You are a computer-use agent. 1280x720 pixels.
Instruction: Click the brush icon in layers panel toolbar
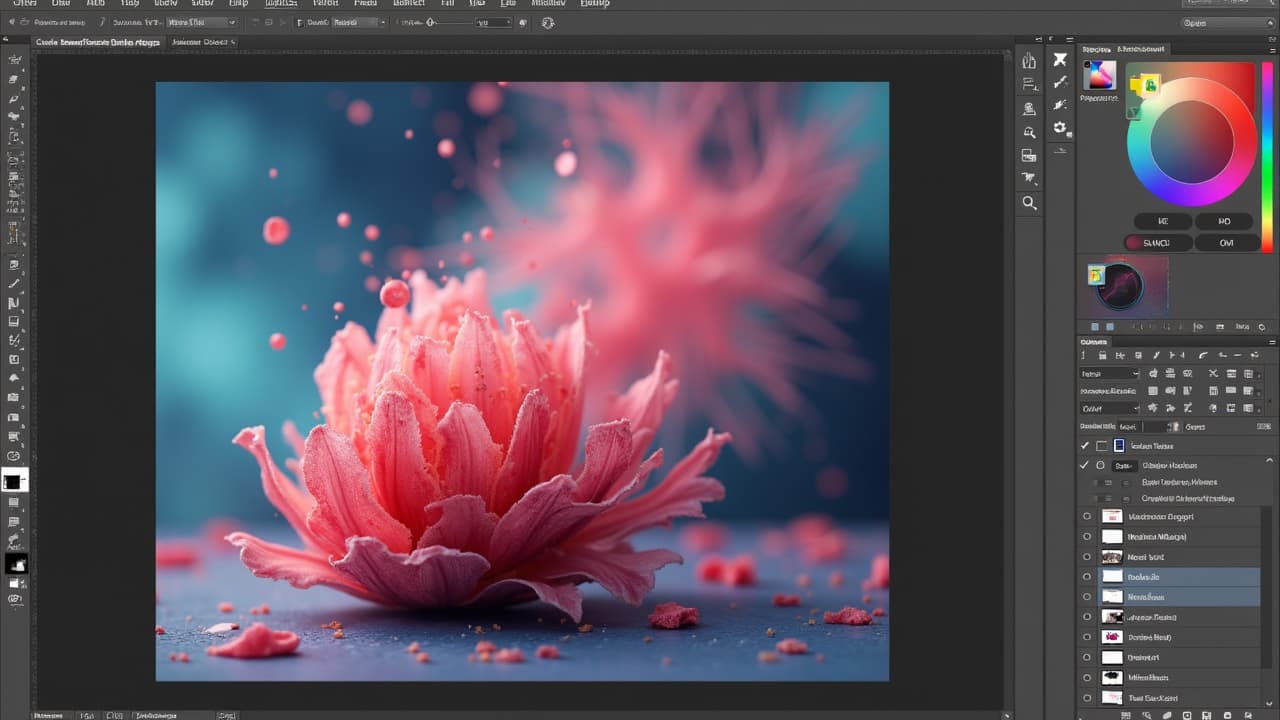[x=1156, y=356]
